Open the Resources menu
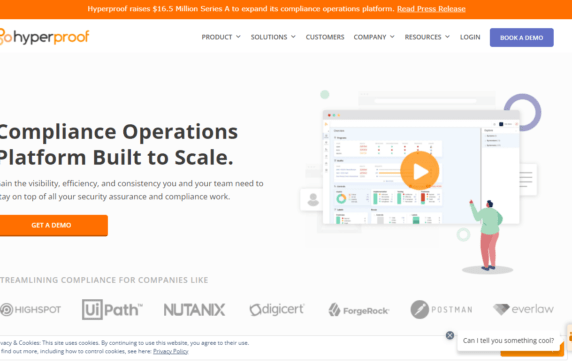 pos(423,37)
